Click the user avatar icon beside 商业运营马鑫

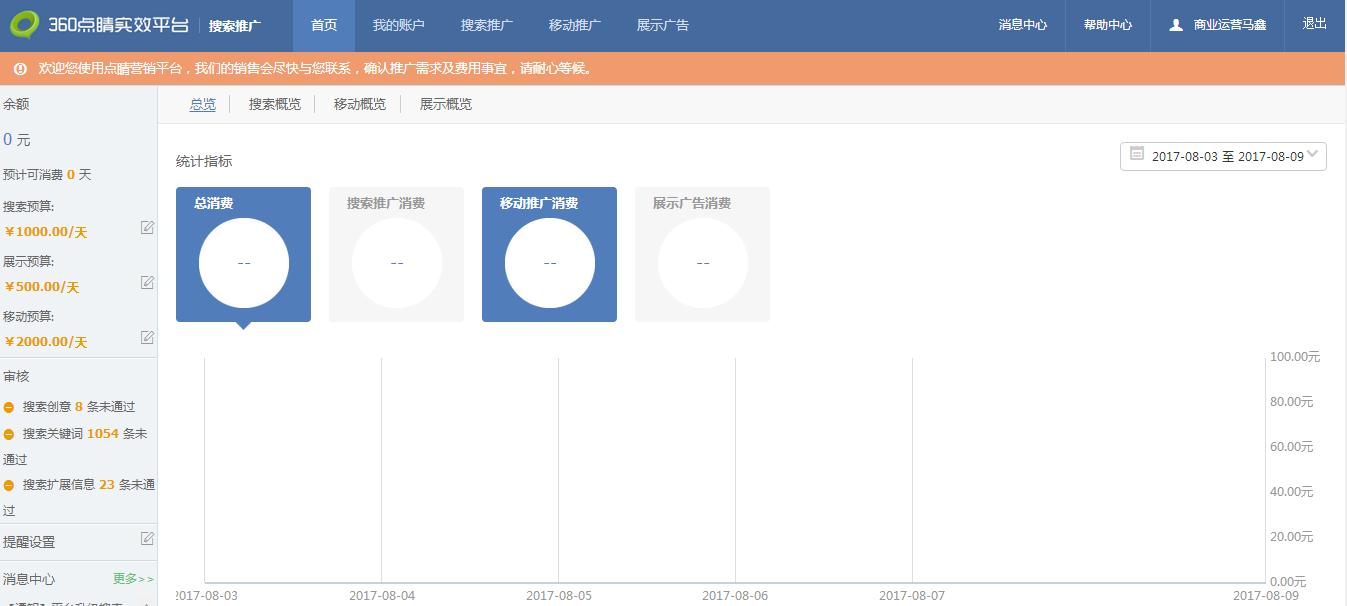pos(1176,25)
